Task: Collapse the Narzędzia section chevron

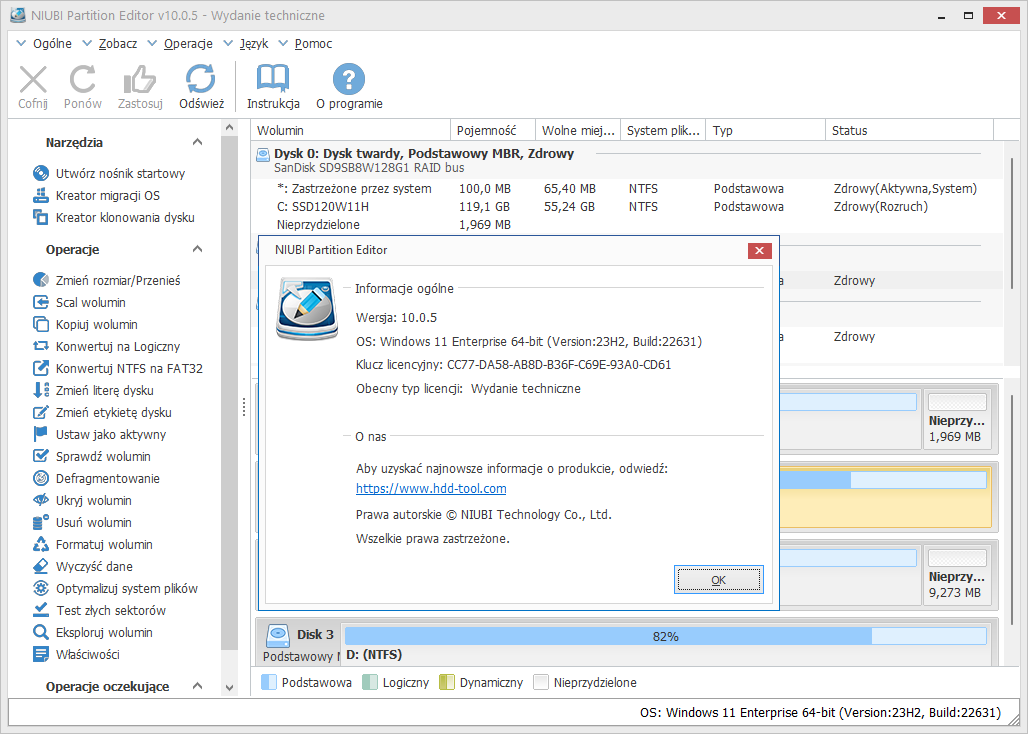Action: (197, 142)
